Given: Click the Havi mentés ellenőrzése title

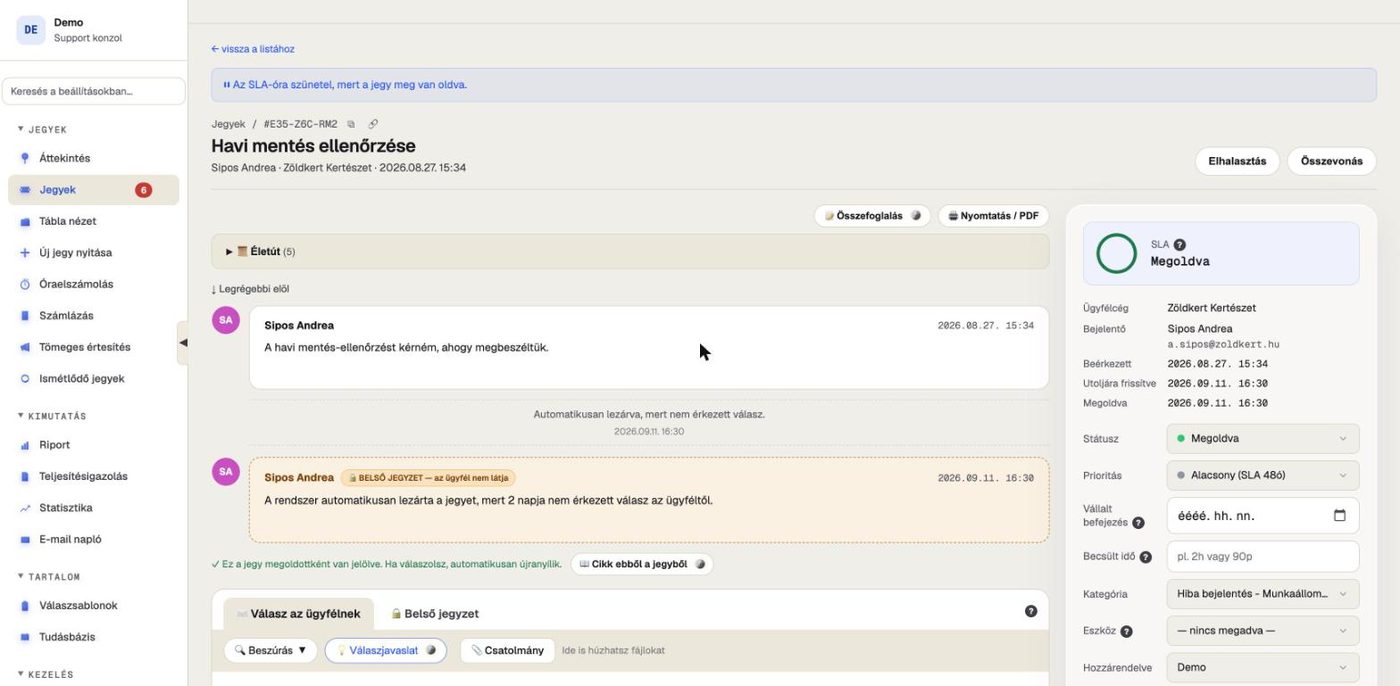Looking at the screenshot, I should pos(313,146).
